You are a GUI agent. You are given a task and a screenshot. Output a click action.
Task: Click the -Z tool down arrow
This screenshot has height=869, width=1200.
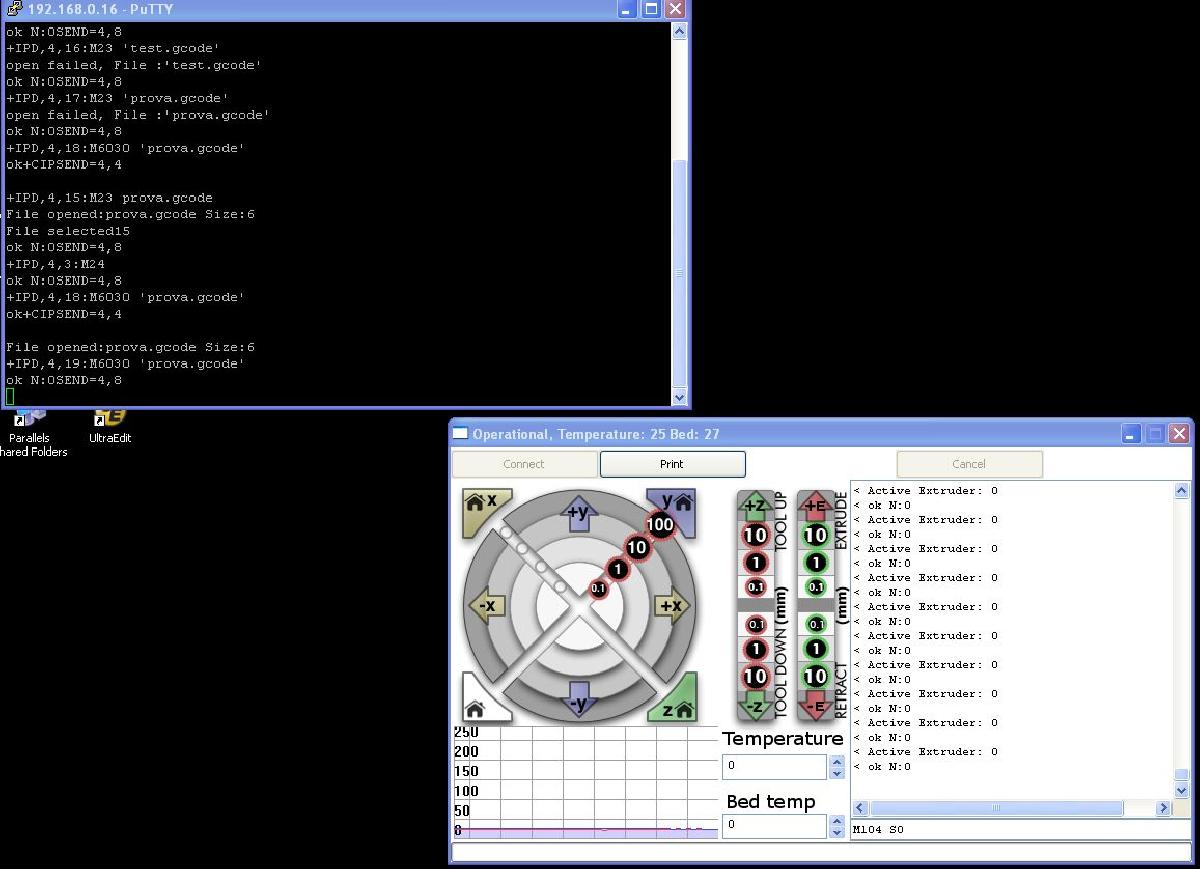coord(755,706)
